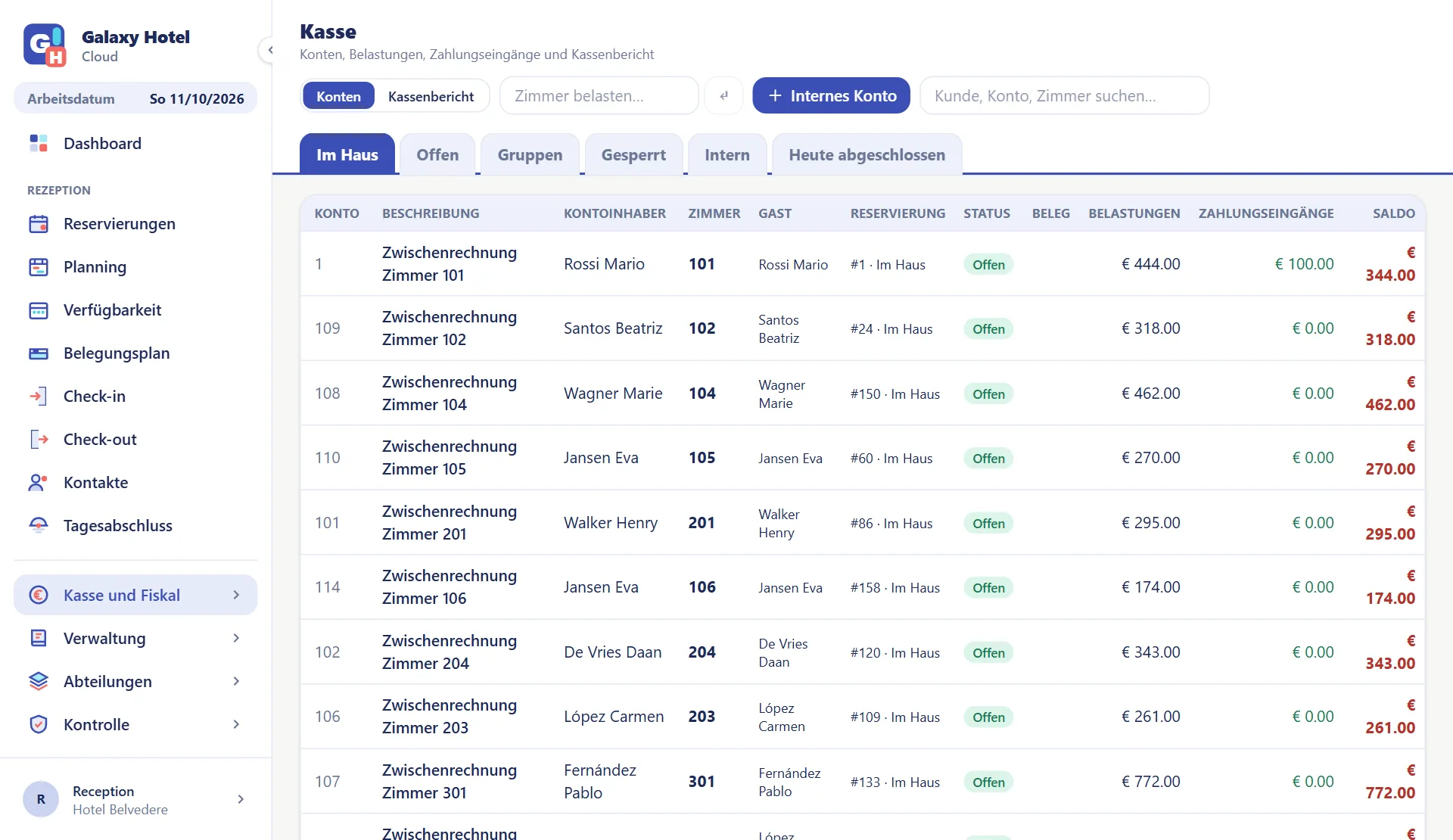The width and height of the screenshot is (1453, 840).
Task: Show the Heute abgeschlossen tab
Action: click(x=867, y=154)
